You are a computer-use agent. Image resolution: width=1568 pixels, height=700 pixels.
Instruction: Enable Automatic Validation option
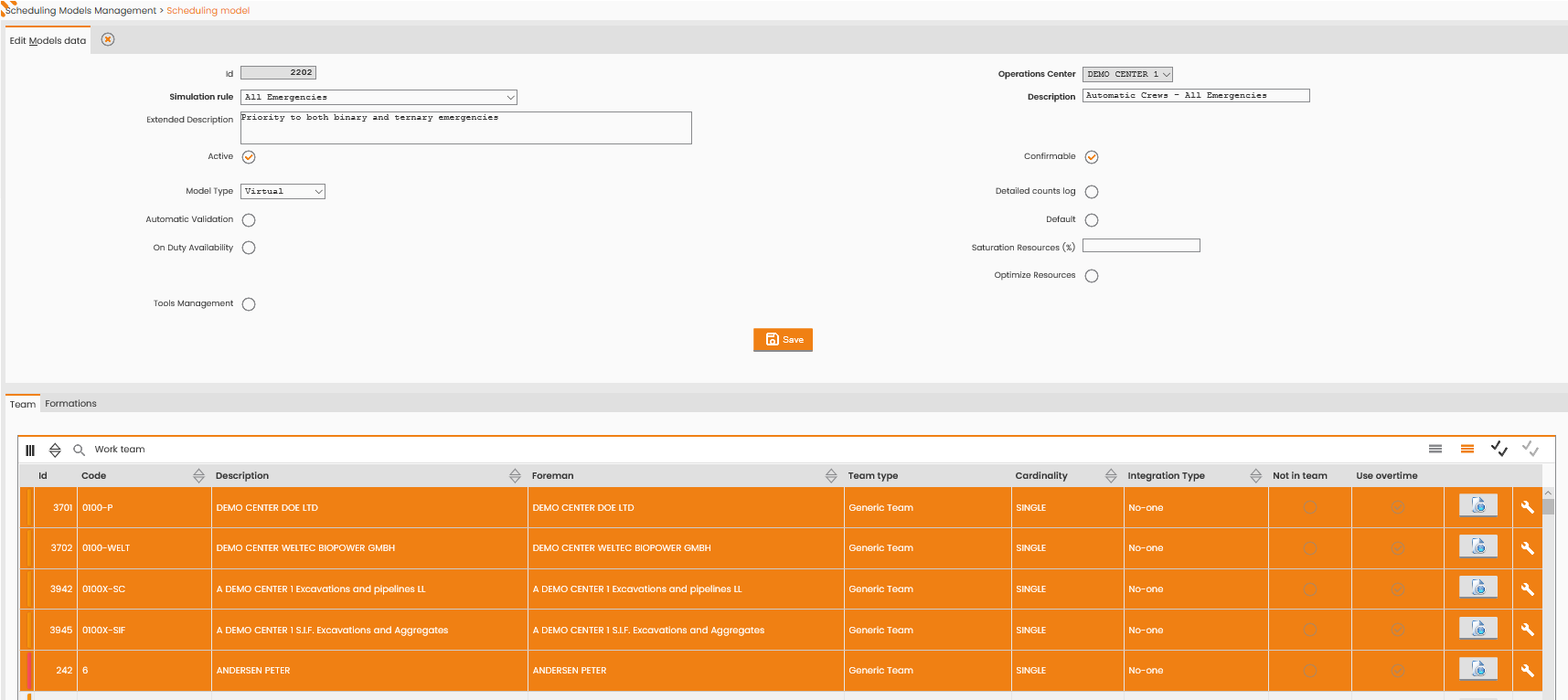click(249, 220)
